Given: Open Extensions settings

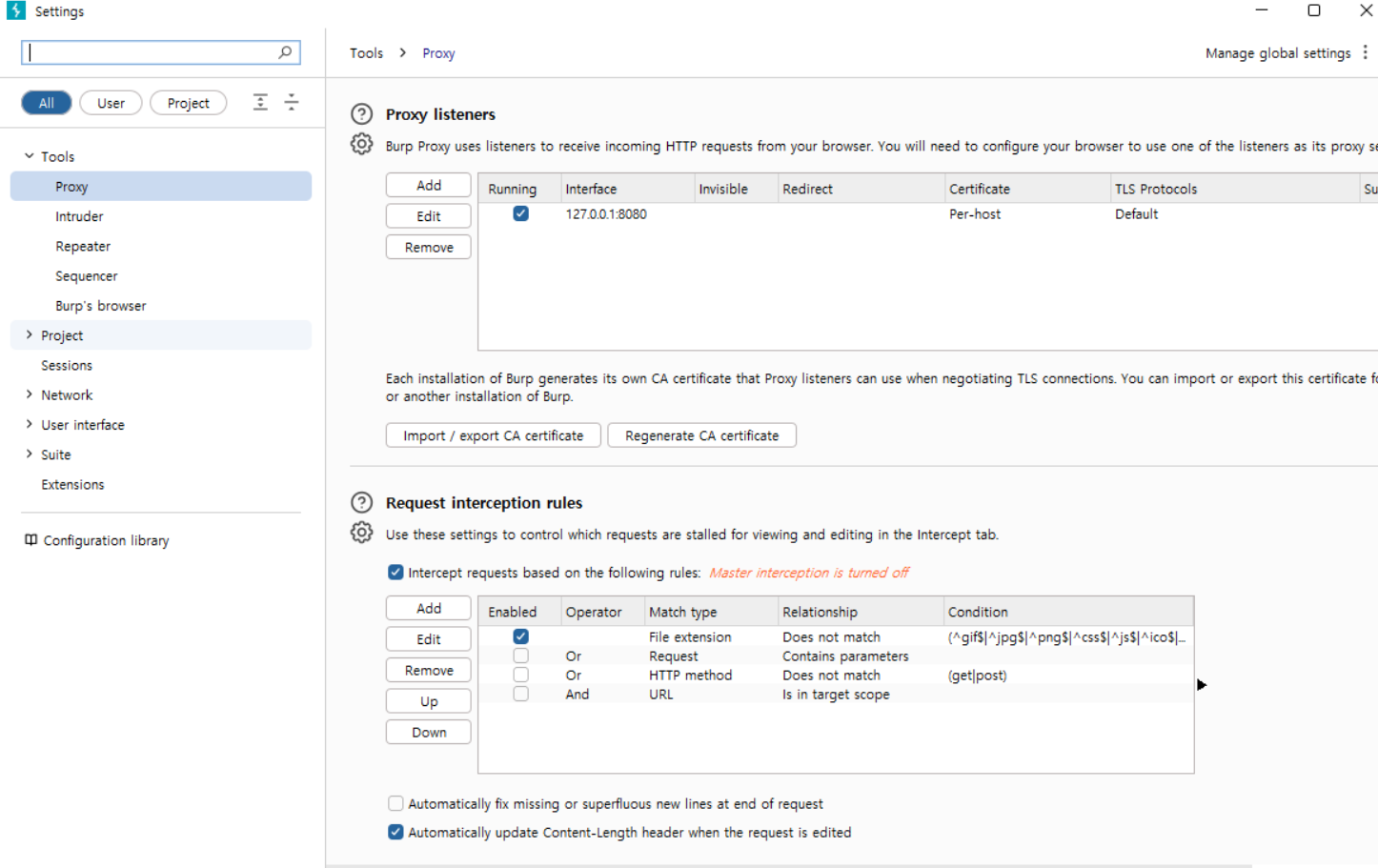Looking at the screenshot, I should [72, 484].
